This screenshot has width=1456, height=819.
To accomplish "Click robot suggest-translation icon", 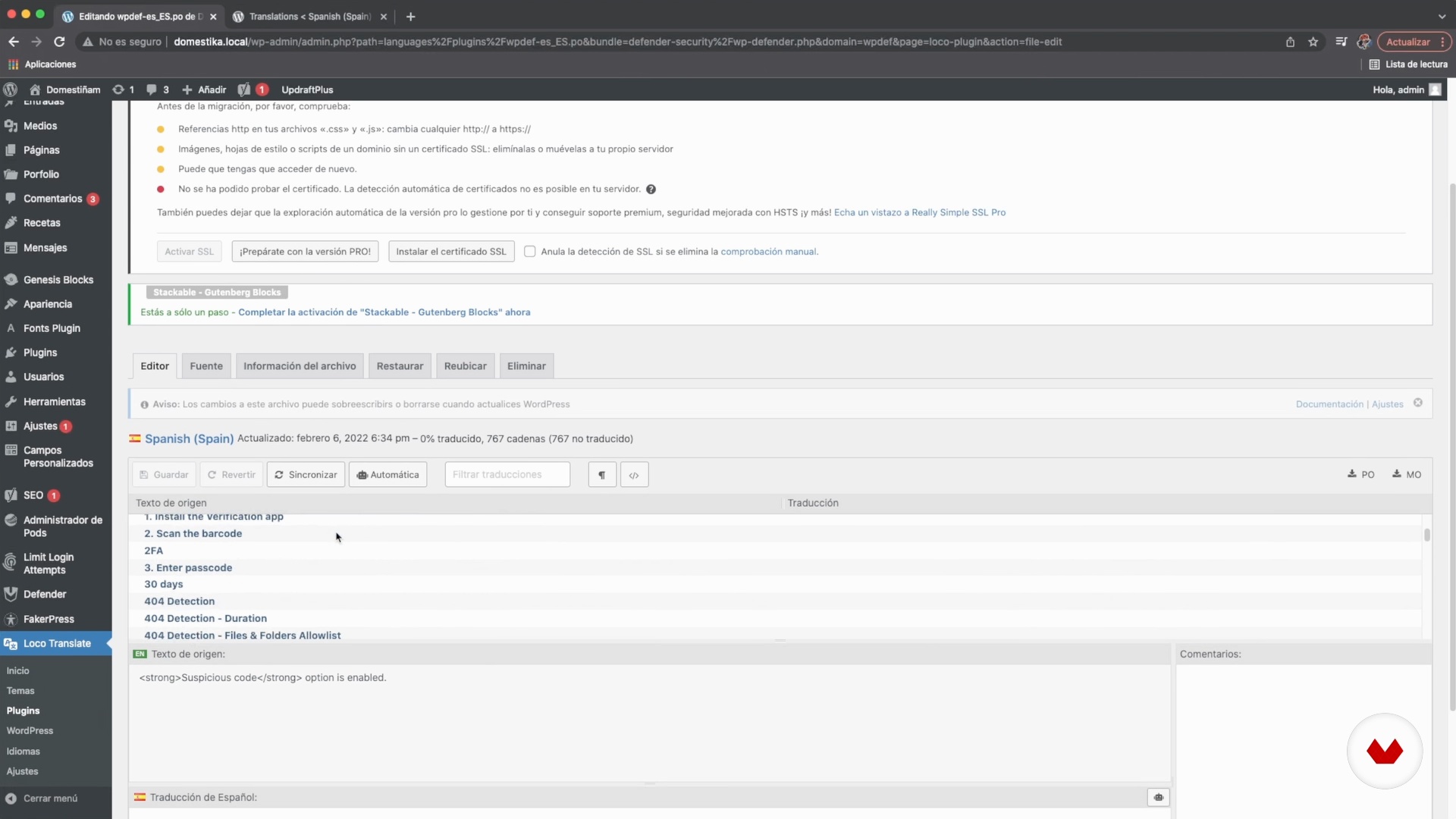I will (1158, 797).
